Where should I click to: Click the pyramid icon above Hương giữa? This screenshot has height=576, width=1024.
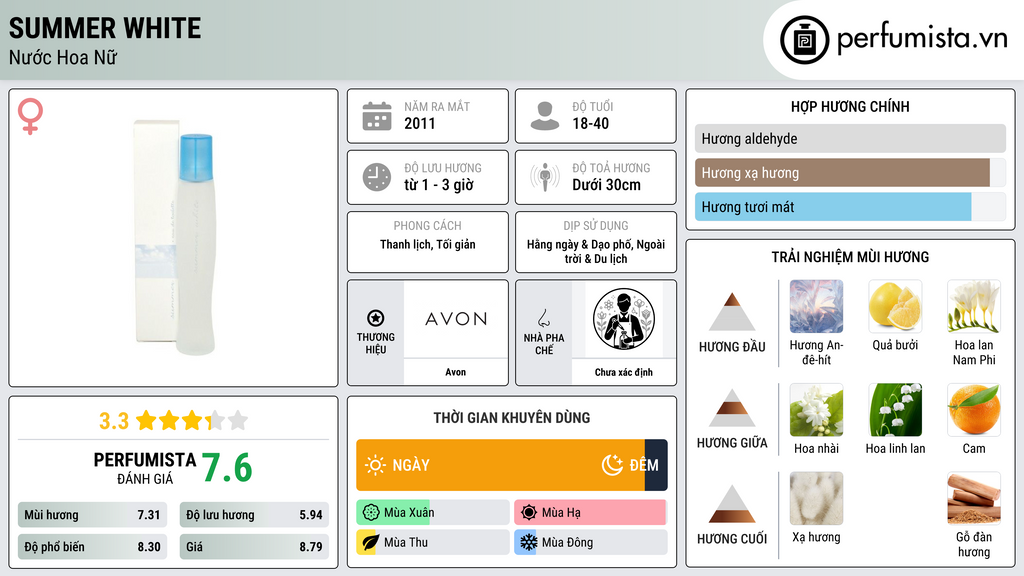[x=732, y=408]
